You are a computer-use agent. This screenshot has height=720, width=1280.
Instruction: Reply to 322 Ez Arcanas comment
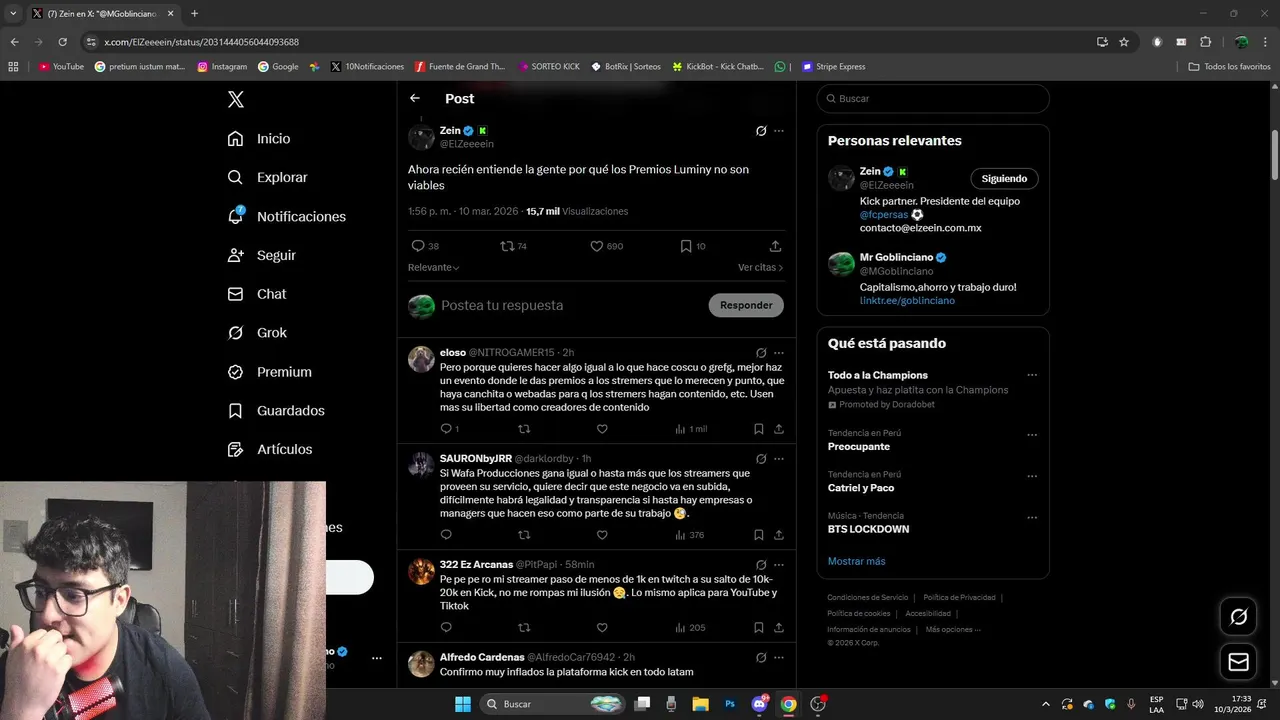(x=446, y=628)
